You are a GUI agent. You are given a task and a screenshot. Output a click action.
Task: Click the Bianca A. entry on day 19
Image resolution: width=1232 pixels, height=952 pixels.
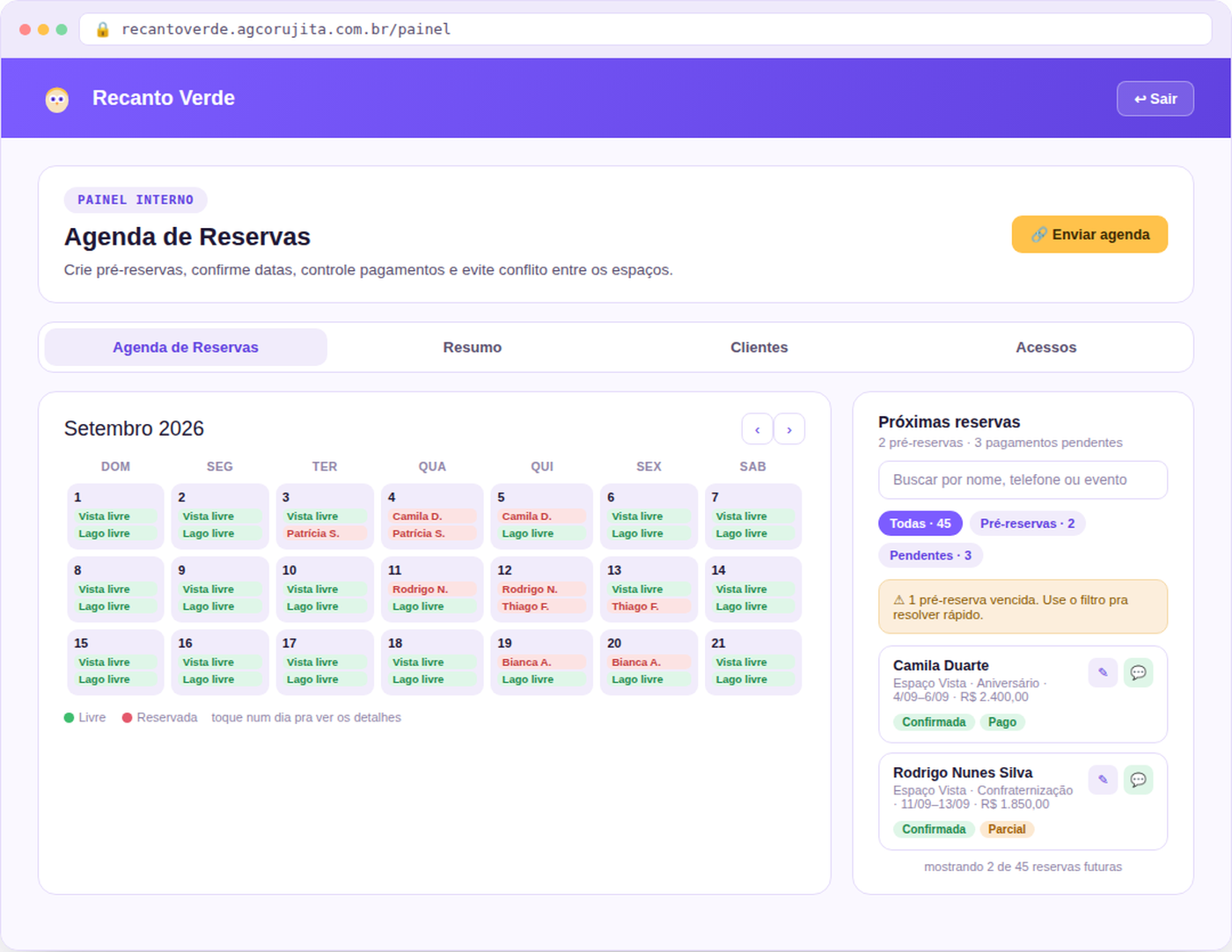pyautogui.click(x=542, y=663)
